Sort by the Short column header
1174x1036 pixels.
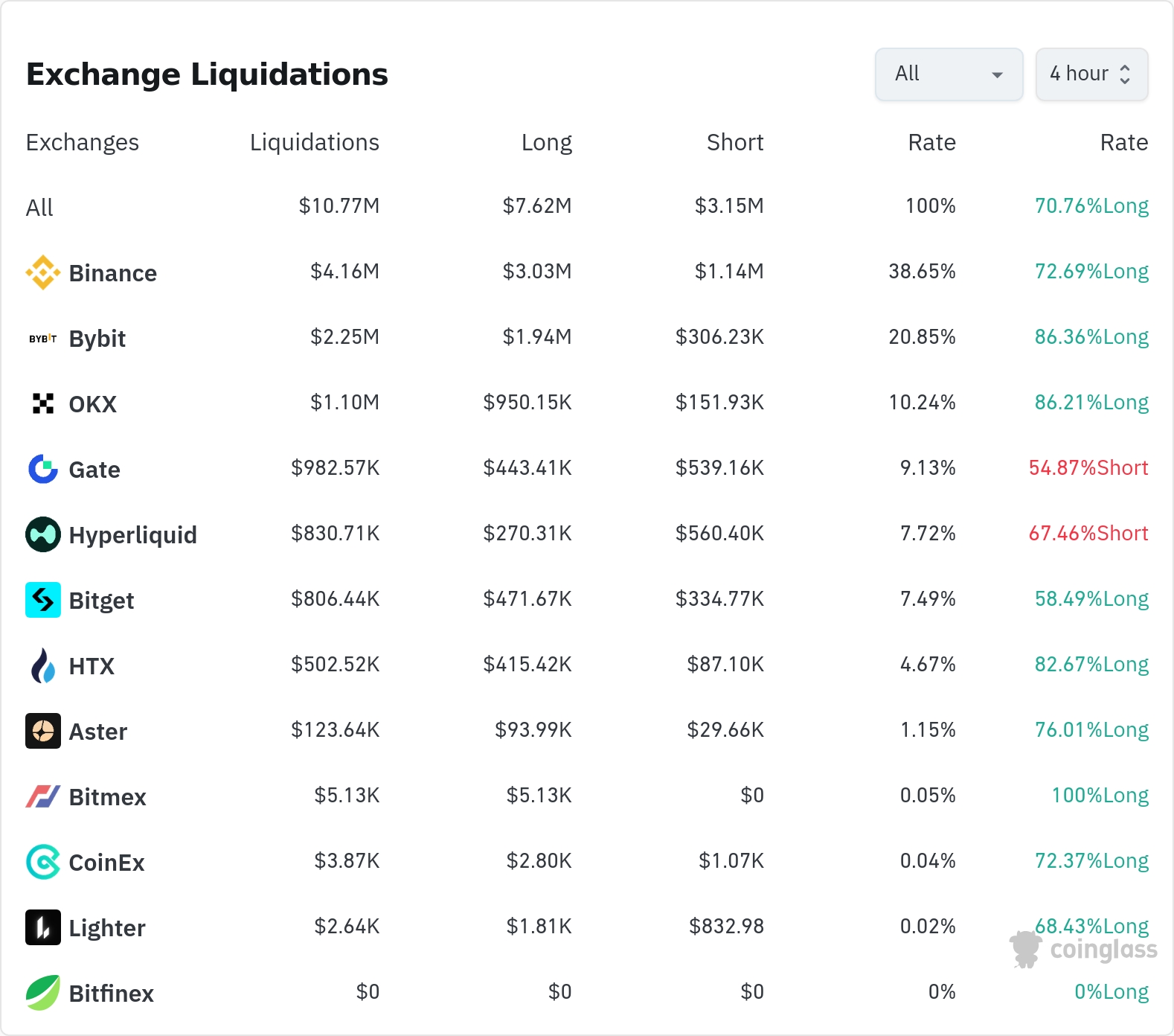point(734,142)
